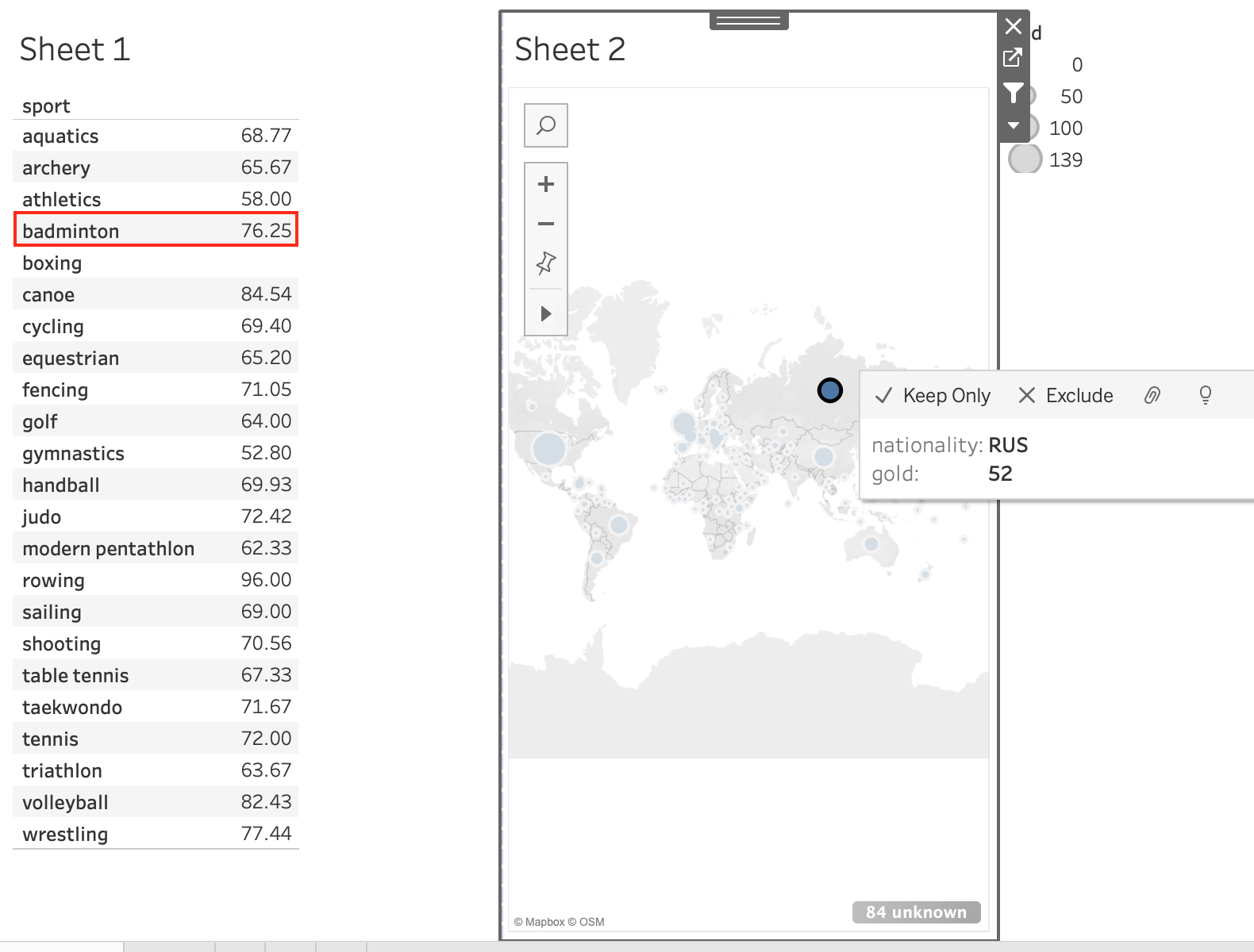Select the badminton row in Sheet 1
The height and width of the screenshot is (952, 1254).
coord(156,230)
